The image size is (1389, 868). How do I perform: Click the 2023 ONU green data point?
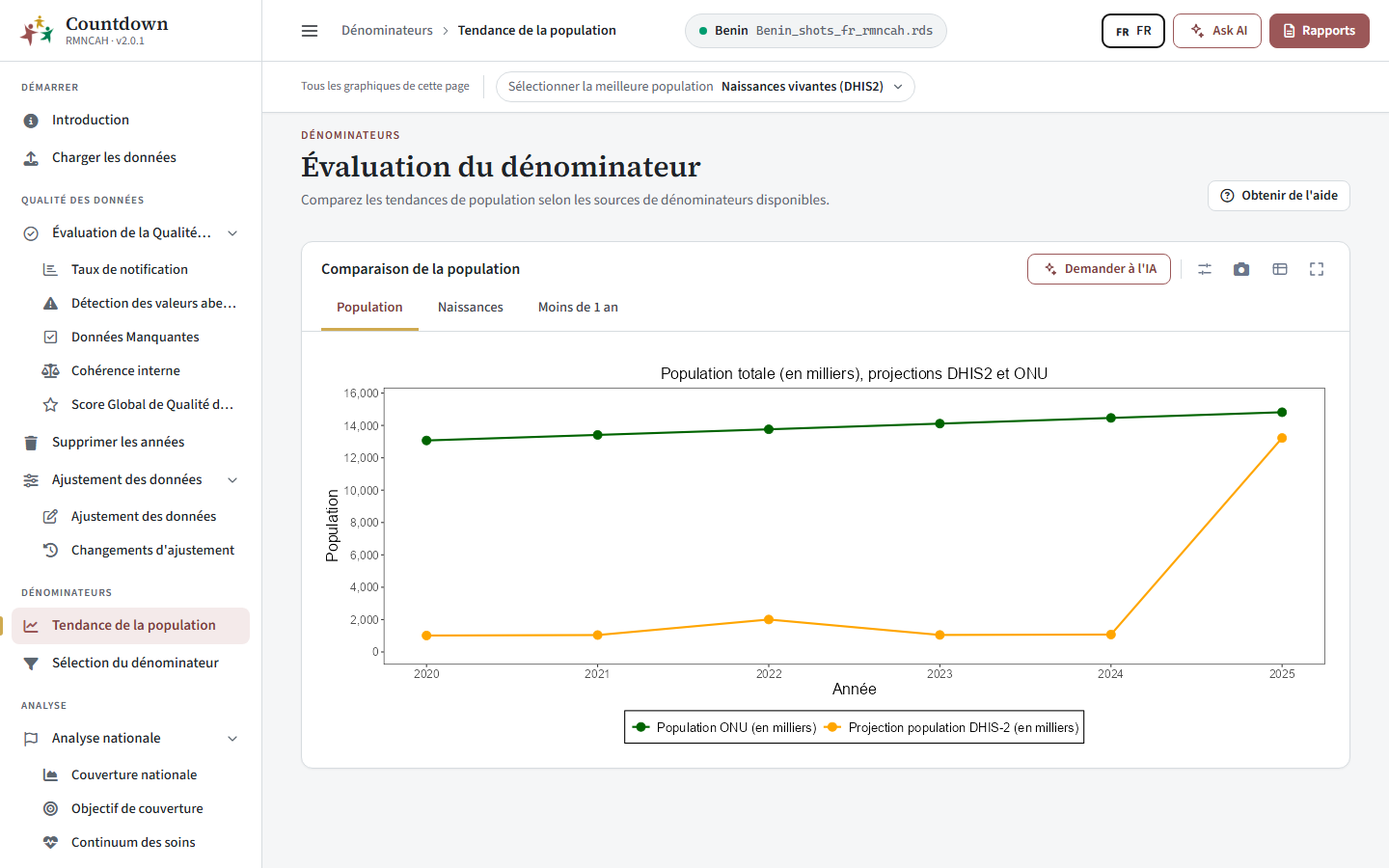(x=940, y=423)
